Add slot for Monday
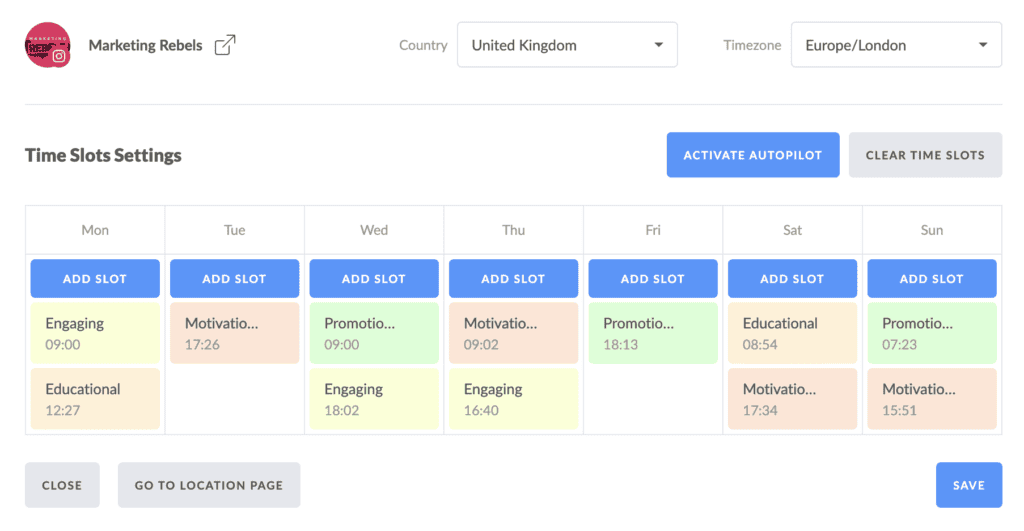 (x=95, y=278)
